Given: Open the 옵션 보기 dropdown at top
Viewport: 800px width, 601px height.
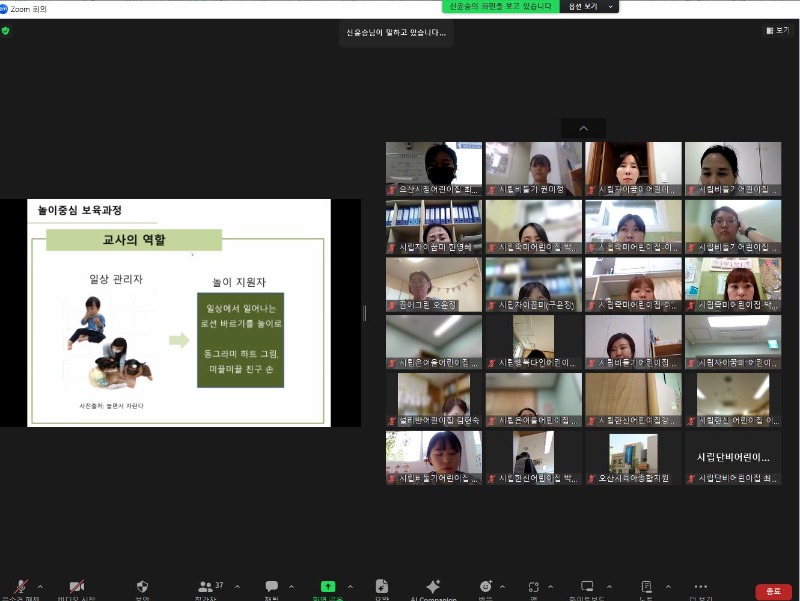Looking at the screenshot, I should pos(589,7).
